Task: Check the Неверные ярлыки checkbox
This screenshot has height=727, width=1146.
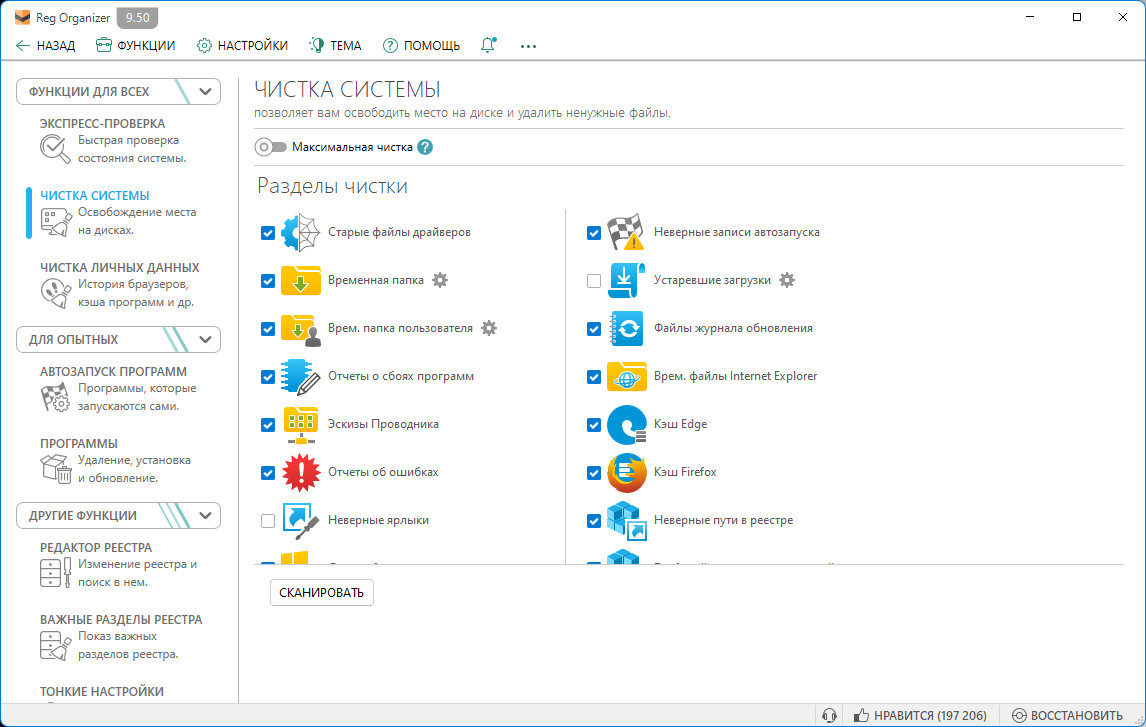Action: tap(267, 521)
